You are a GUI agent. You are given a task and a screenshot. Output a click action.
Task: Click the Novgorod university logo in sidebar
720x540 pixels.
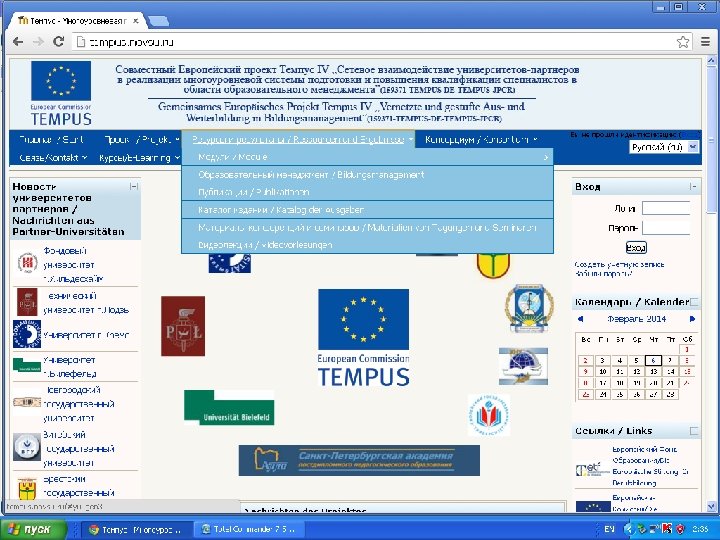(27, 402)
